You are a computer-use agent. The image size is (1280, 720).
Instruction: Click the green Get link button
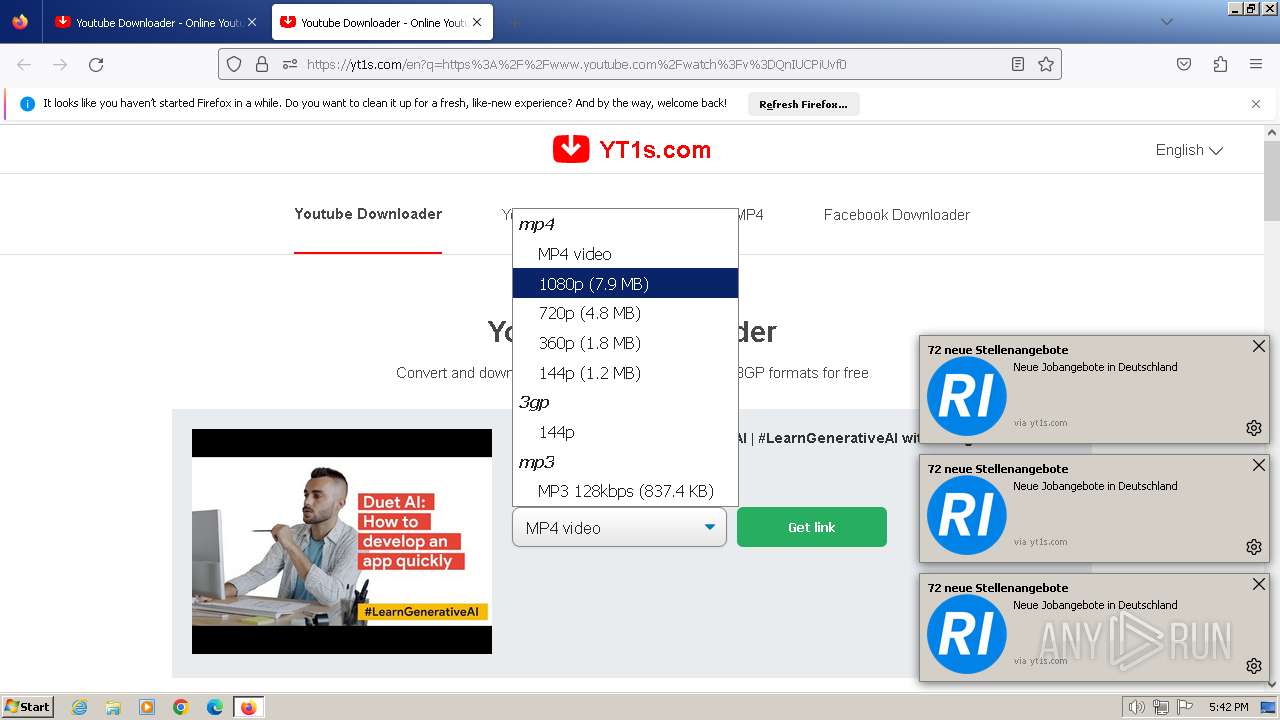tap(812, 527)
